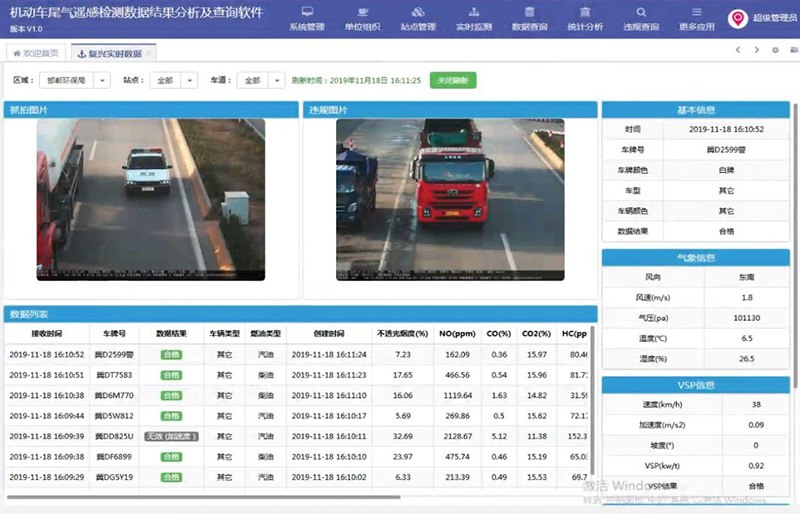
Task: Expand the 站点 site dropdown
Action: (x=190, y=80)
